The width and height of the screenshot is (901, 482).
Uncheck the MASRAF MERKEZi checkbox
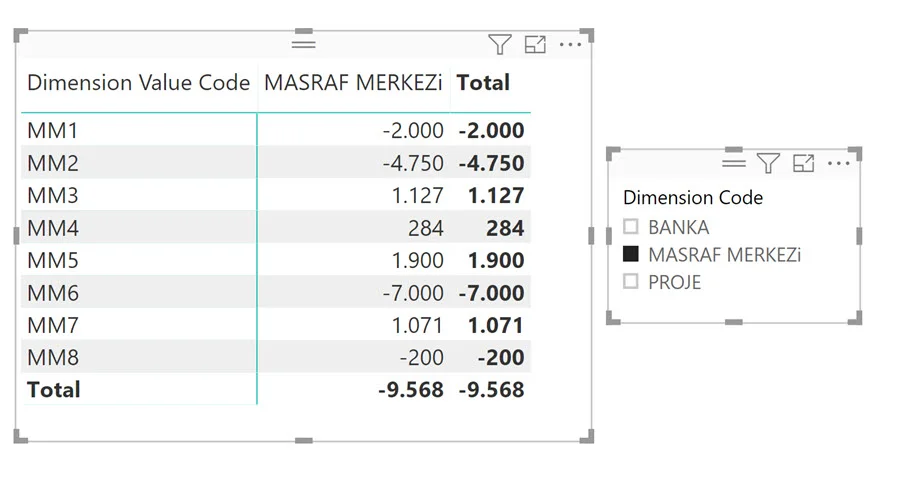coord(631,255)
